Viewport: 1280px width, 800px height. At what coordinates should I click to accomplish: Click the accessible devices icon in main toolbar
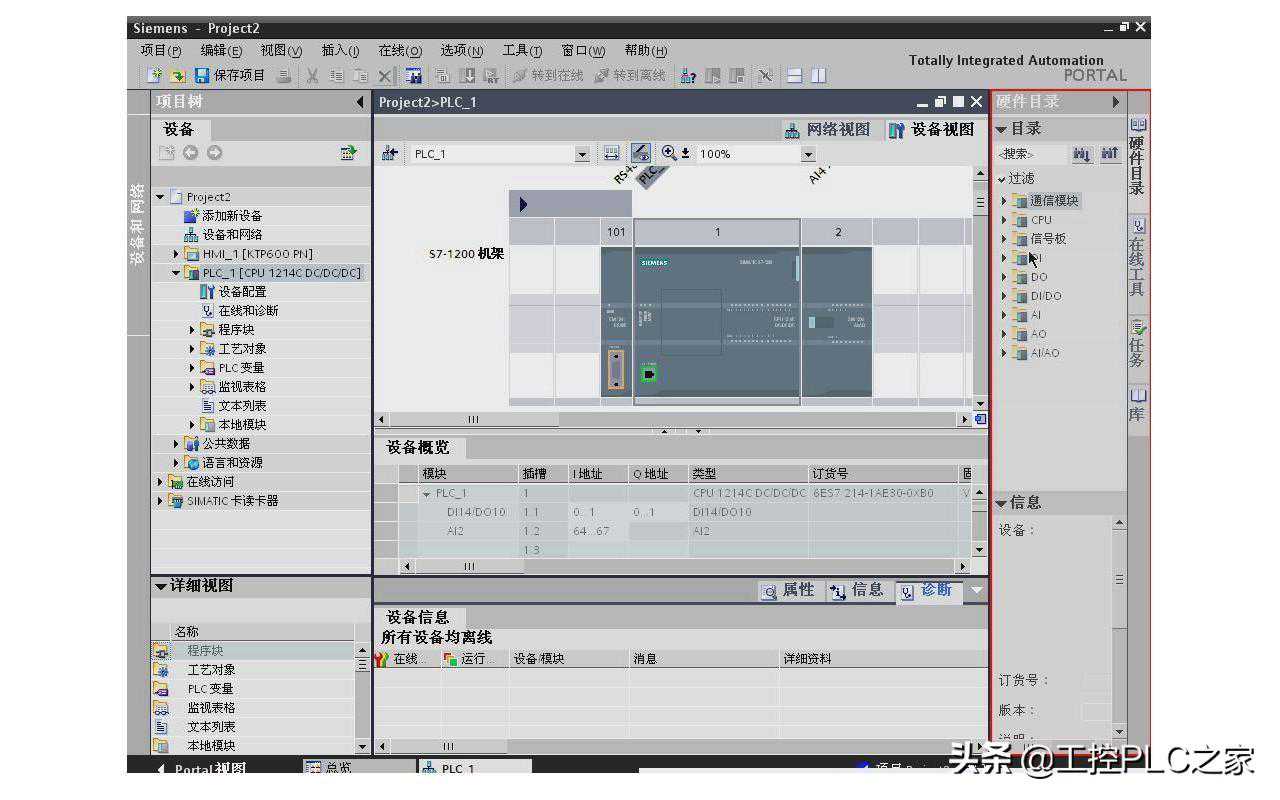pos(688,76)
